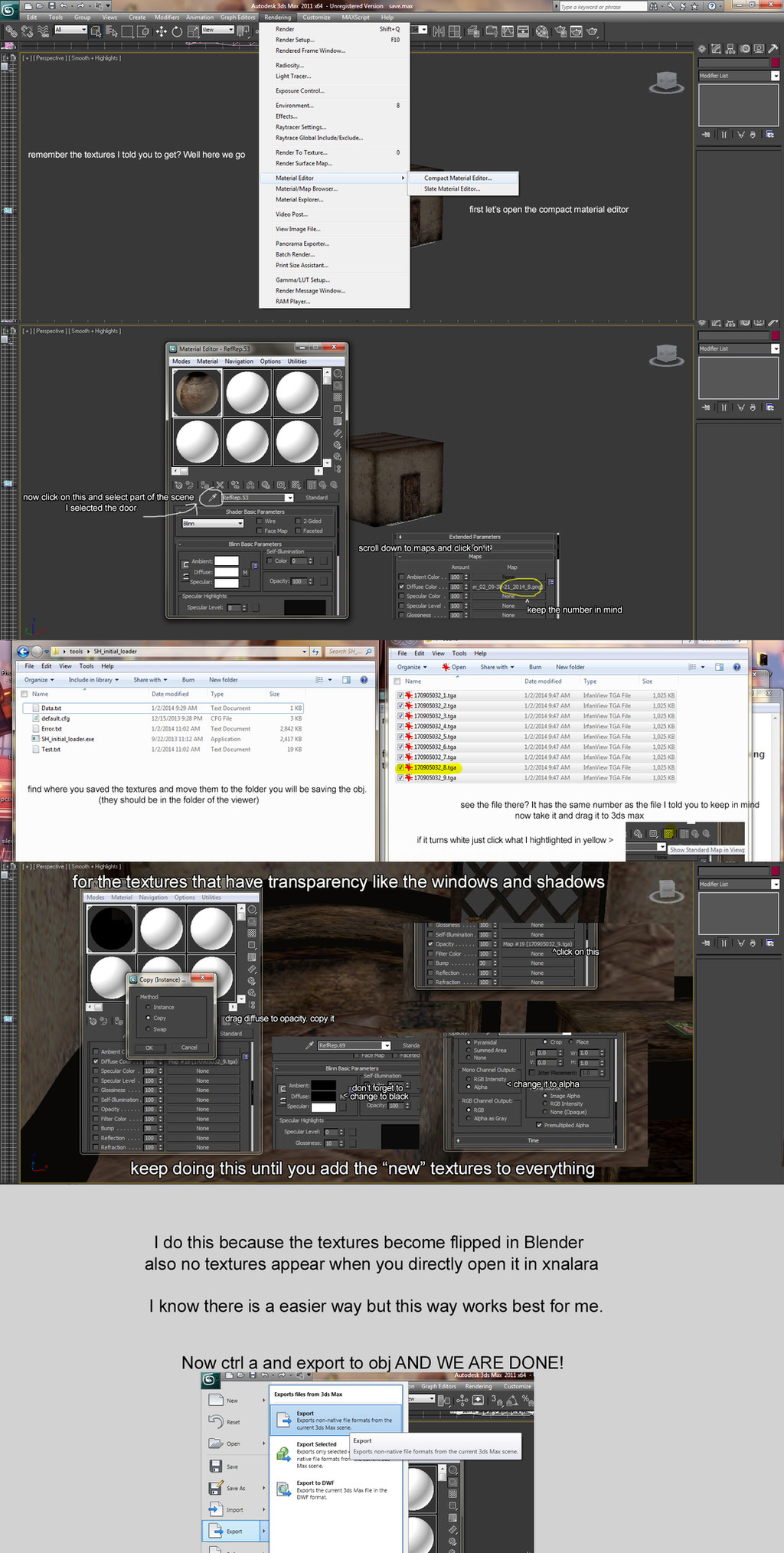The width and height of the screenshot is (784, 1553).
Task: Click the ViewCube in the top viewport
Action: 666,82
